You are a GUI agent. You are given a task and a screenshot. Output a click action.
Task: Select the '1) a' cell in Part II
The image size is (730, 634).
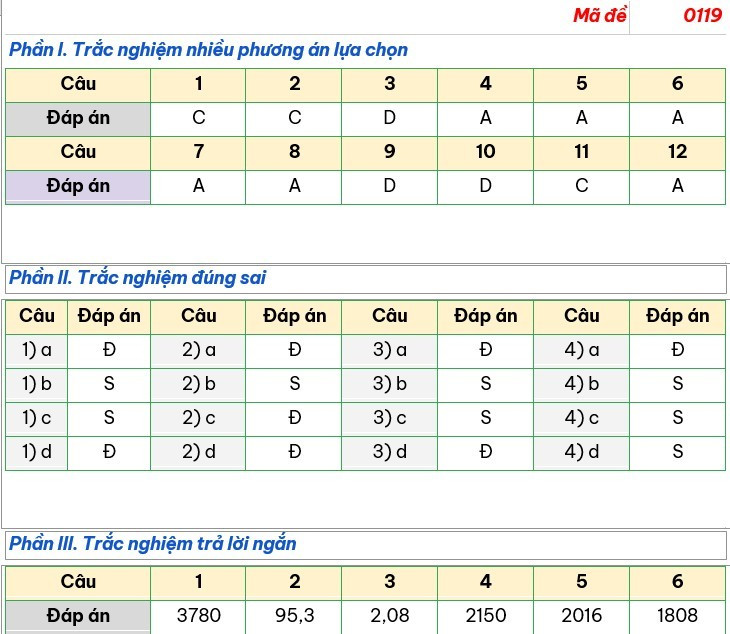click(37, 350)
